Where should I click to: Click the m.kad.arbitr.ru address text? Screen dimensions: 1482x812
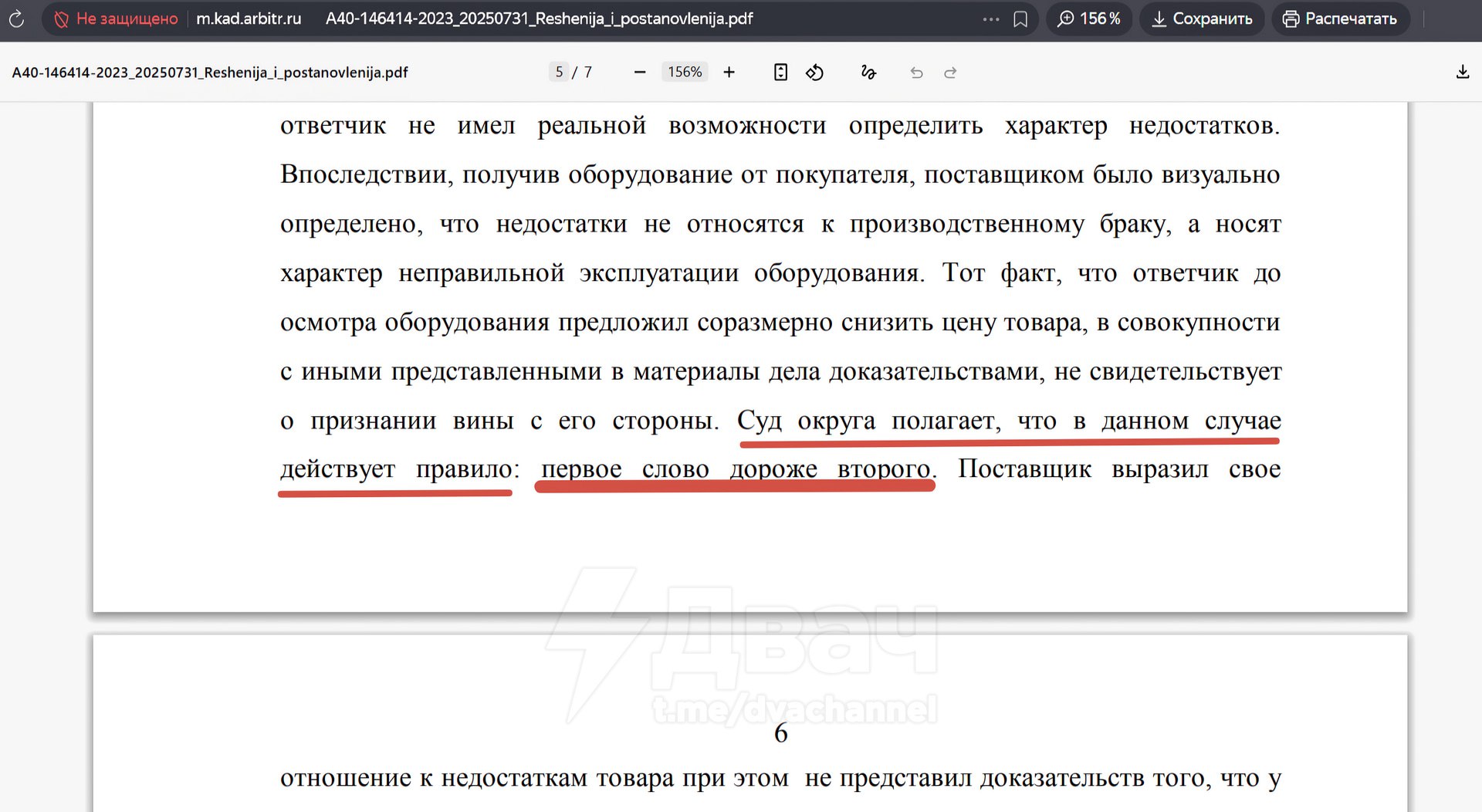(249, 19)
